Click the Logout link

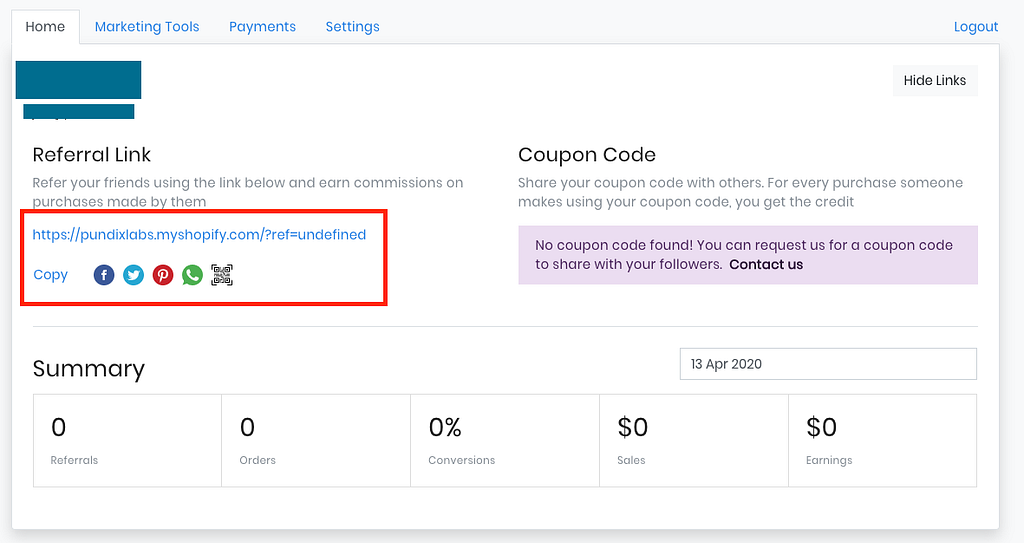(976, 27)
